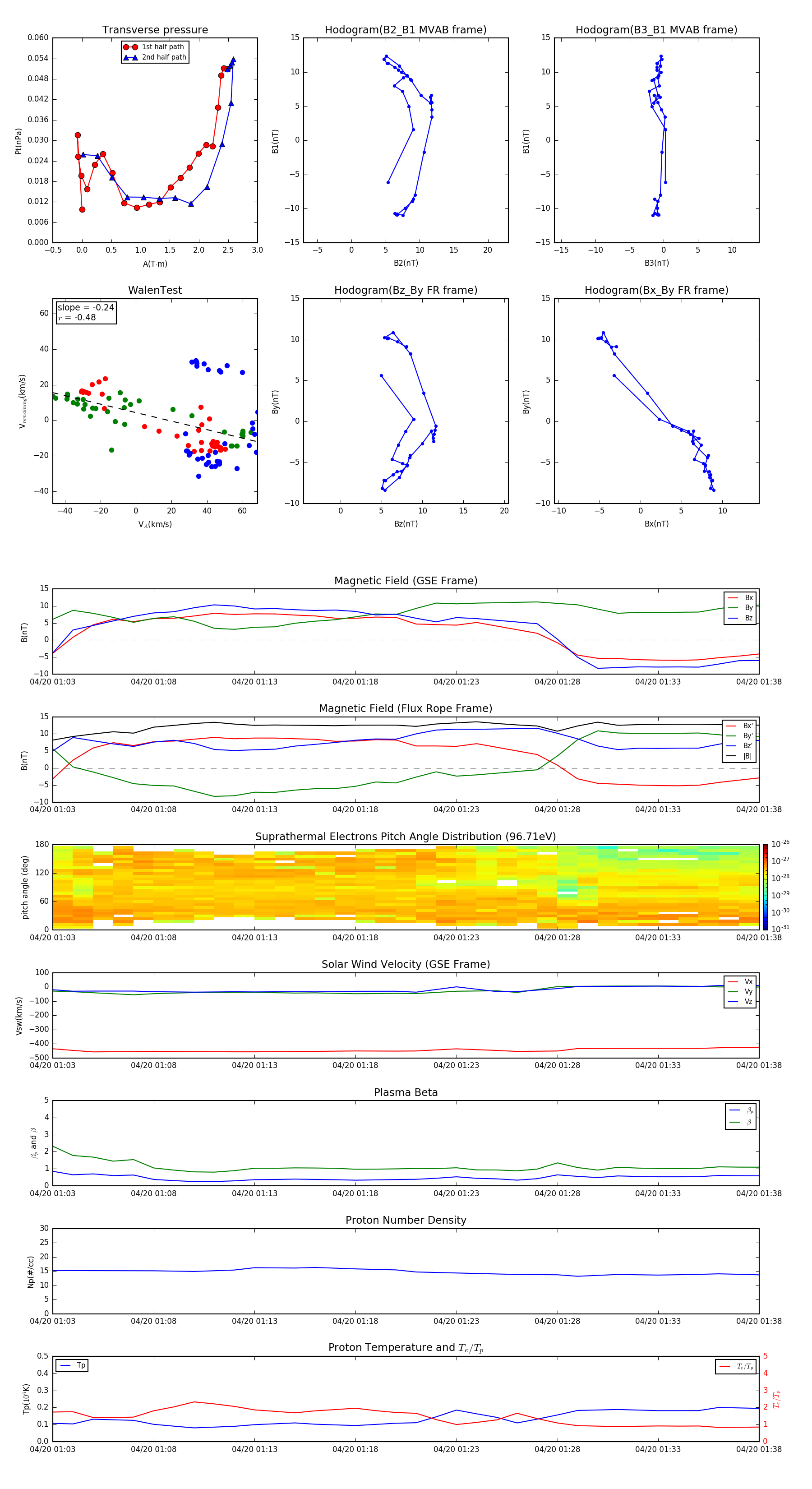Click the pitch angle colorbar
Viewport: 812px width, 1489px height.
765,887
